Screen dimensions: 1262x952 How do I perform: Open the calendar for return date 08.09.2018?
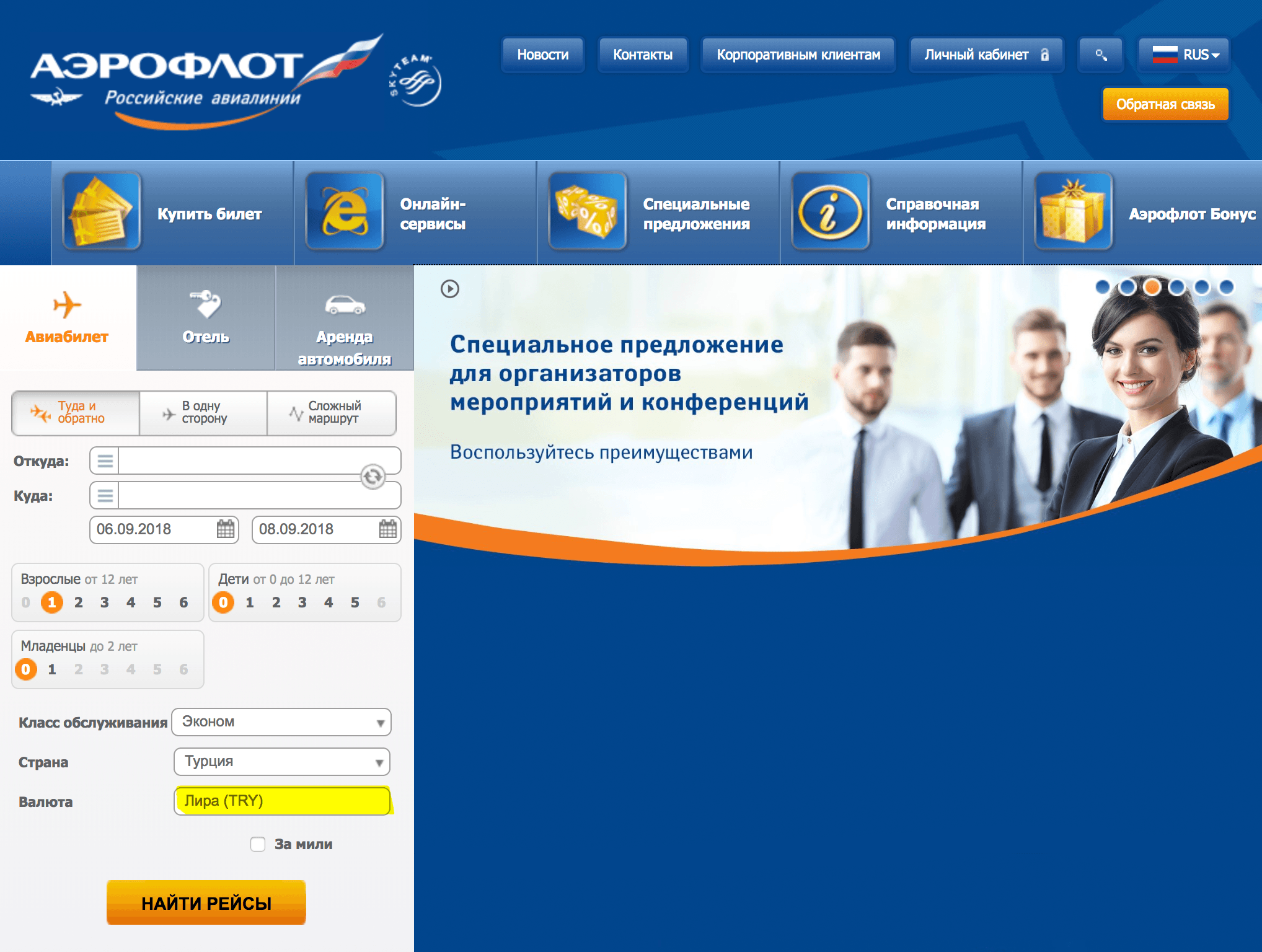click(388, 529)
